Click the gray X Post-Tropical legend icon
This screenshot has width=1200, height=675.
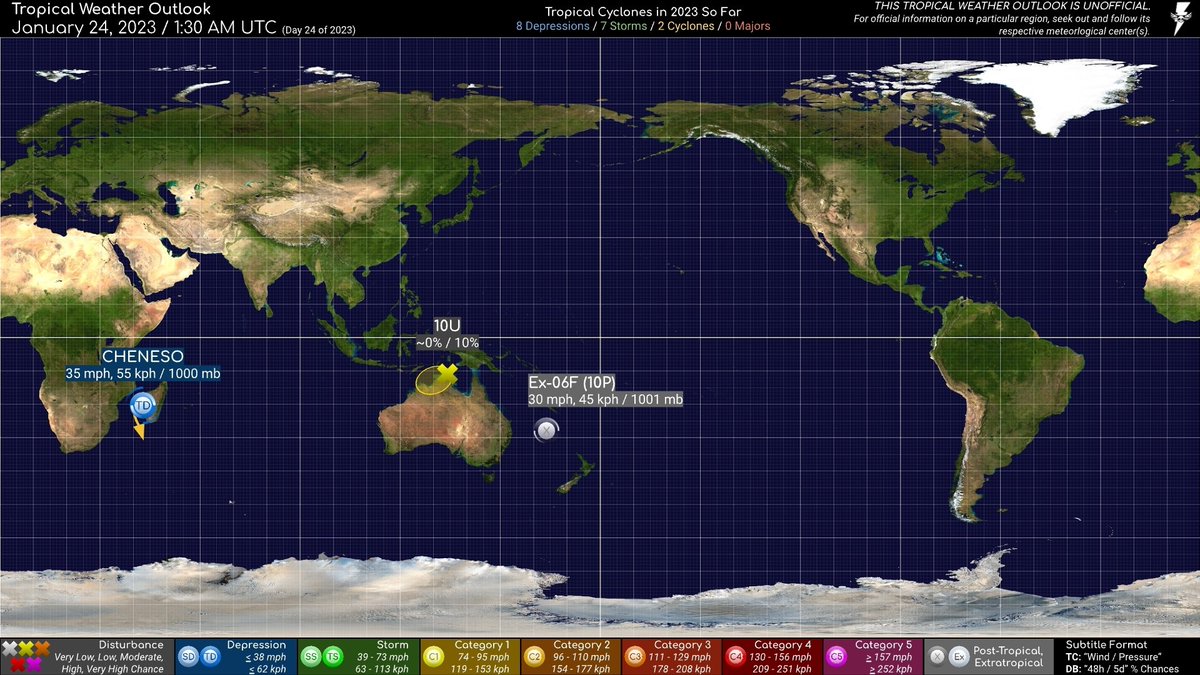[x=937, y=656]
